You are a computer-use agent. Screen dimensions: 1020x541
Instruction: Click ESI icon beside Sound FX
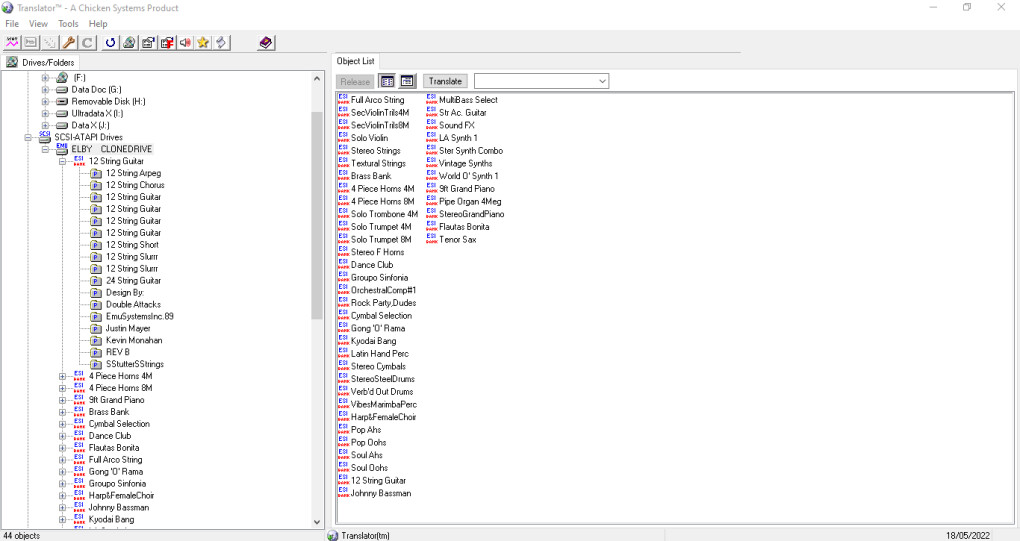tap(431, 125)
